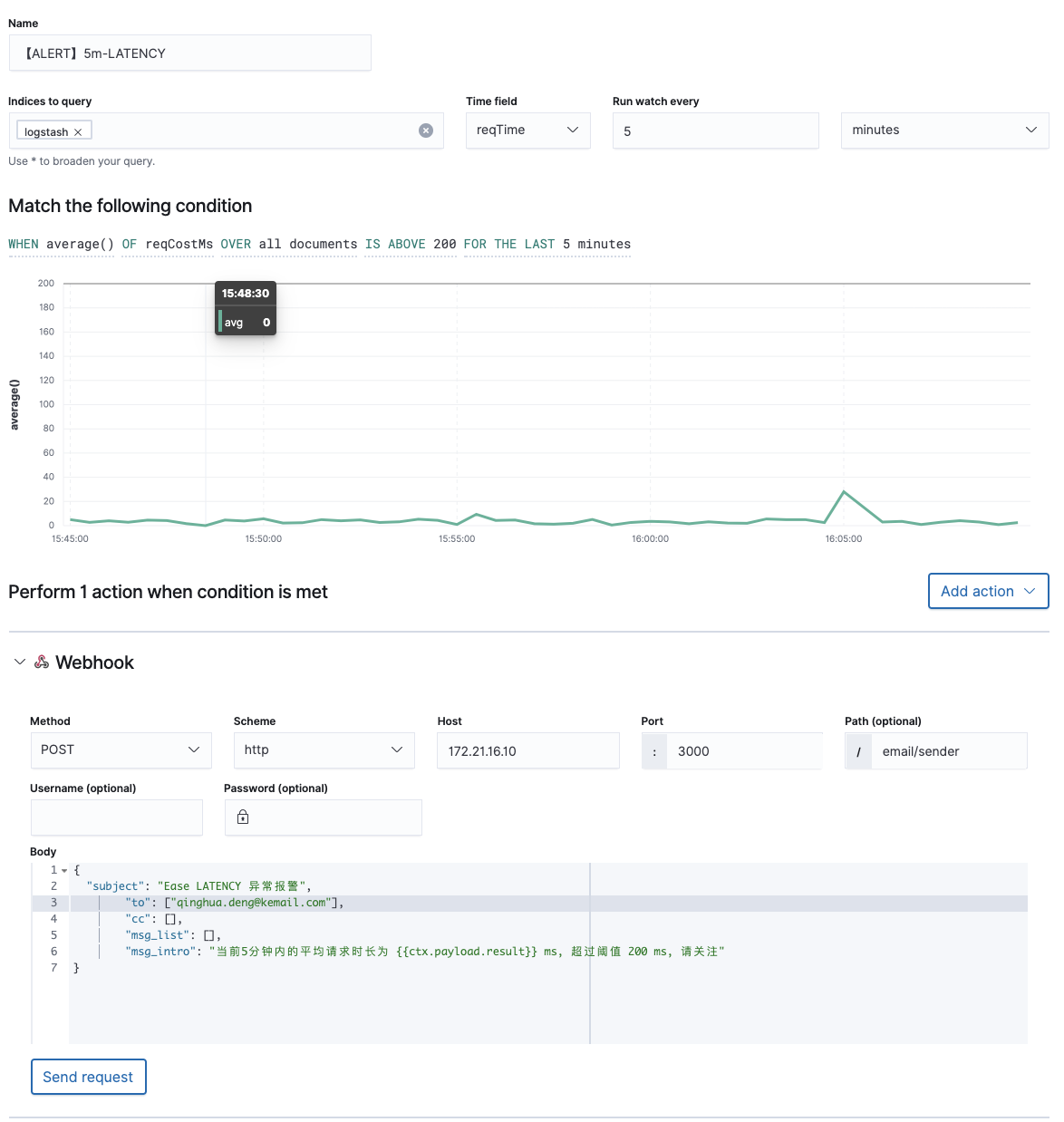Click the Host field showing 172.21.16.10

[x=527, y=751]
